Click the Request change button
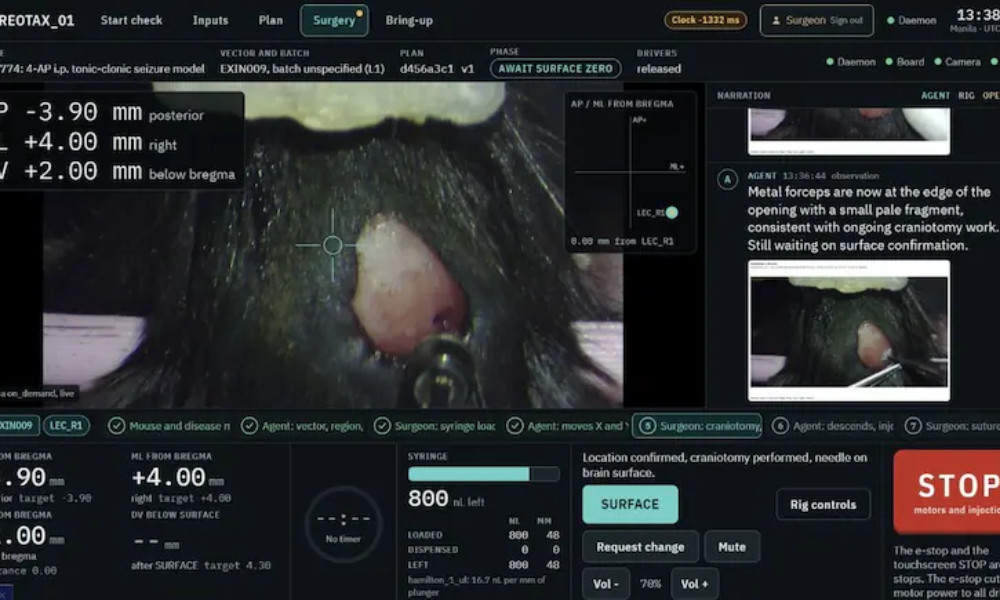Image resolution: width=1000 pixels, height=600 pixels. click(640, 547)
